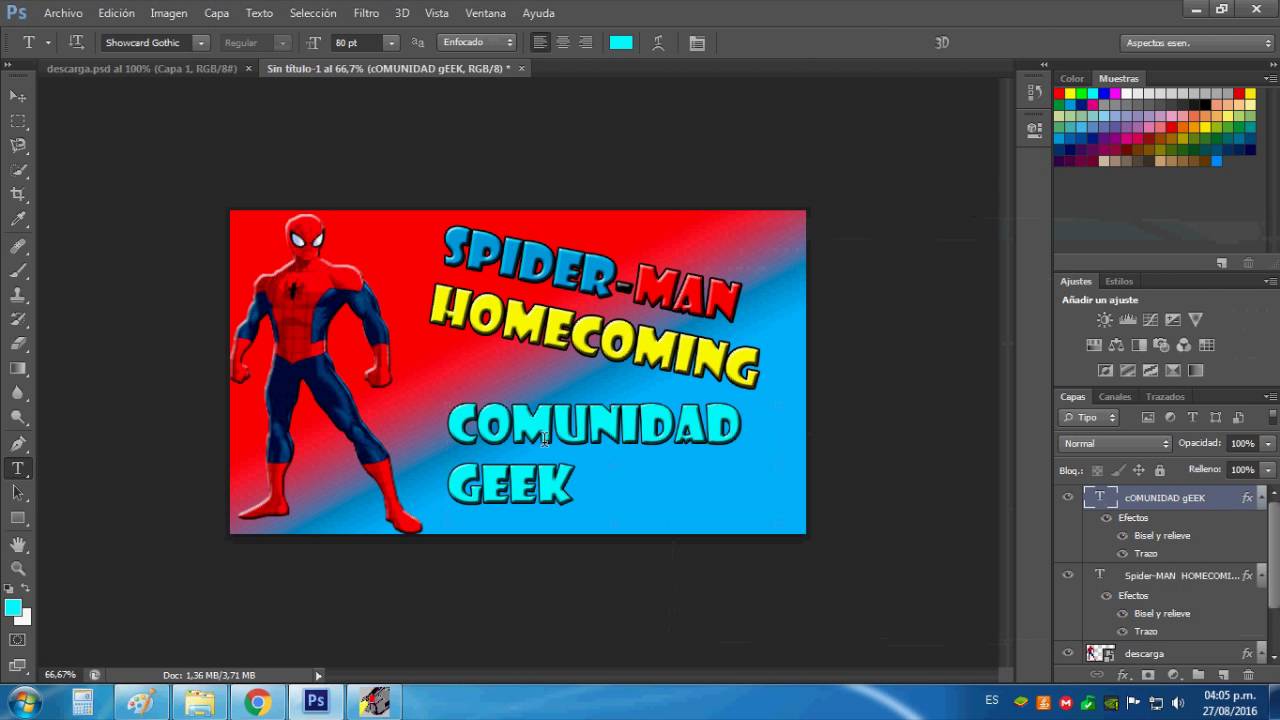
Task: Expand the layer Opacidad slider dropdown
Action: coord(1268,443)
